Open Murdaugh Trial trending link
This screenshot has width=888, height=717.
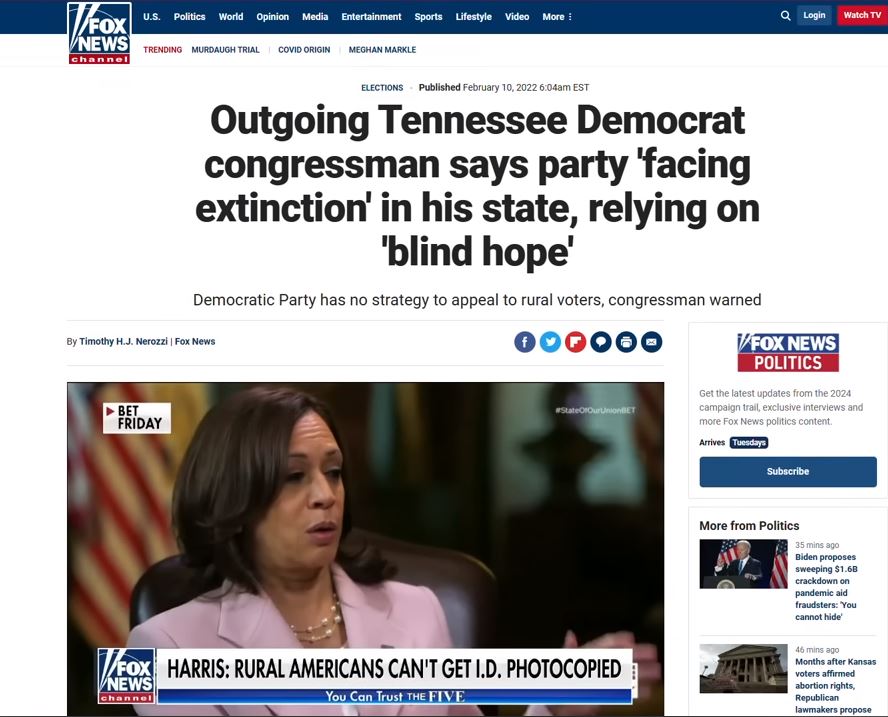(225, 50)
